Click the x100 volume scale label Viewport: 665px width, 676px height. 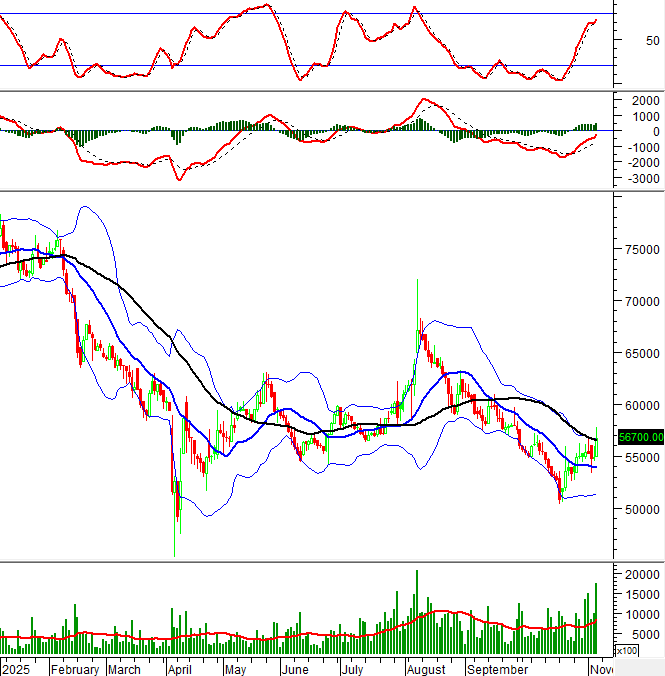click(x=627, y=650)
